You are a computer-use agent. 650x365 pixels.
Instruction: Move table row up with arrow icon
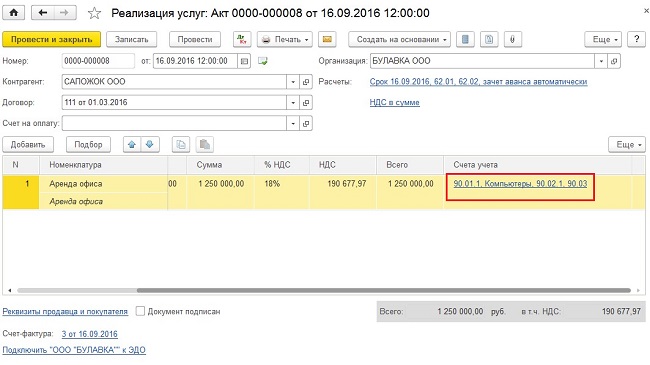click(132, 144)
